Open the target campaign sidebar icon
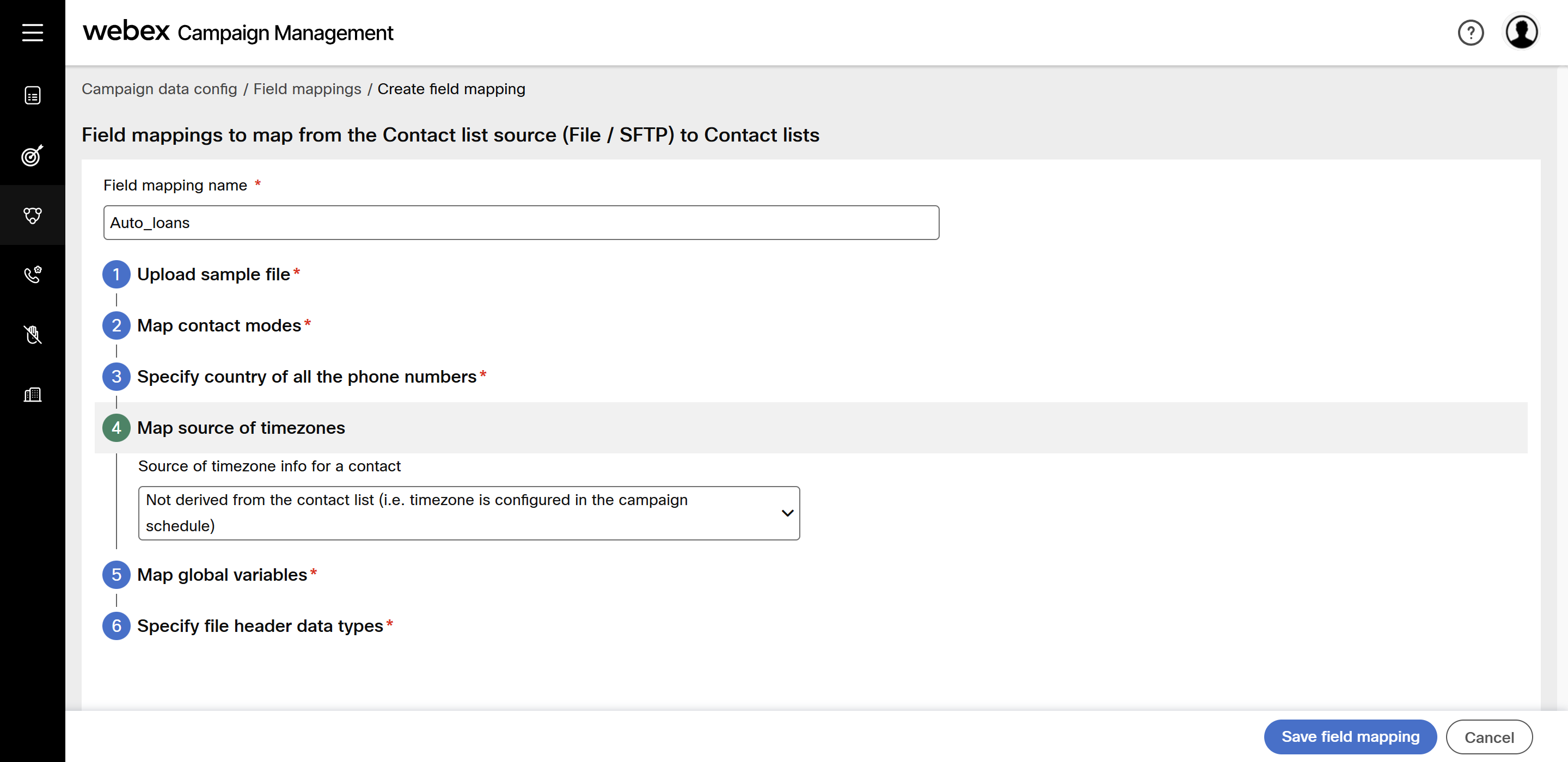The width and height of the screenshot is (1568, 762). coord(32,155)
